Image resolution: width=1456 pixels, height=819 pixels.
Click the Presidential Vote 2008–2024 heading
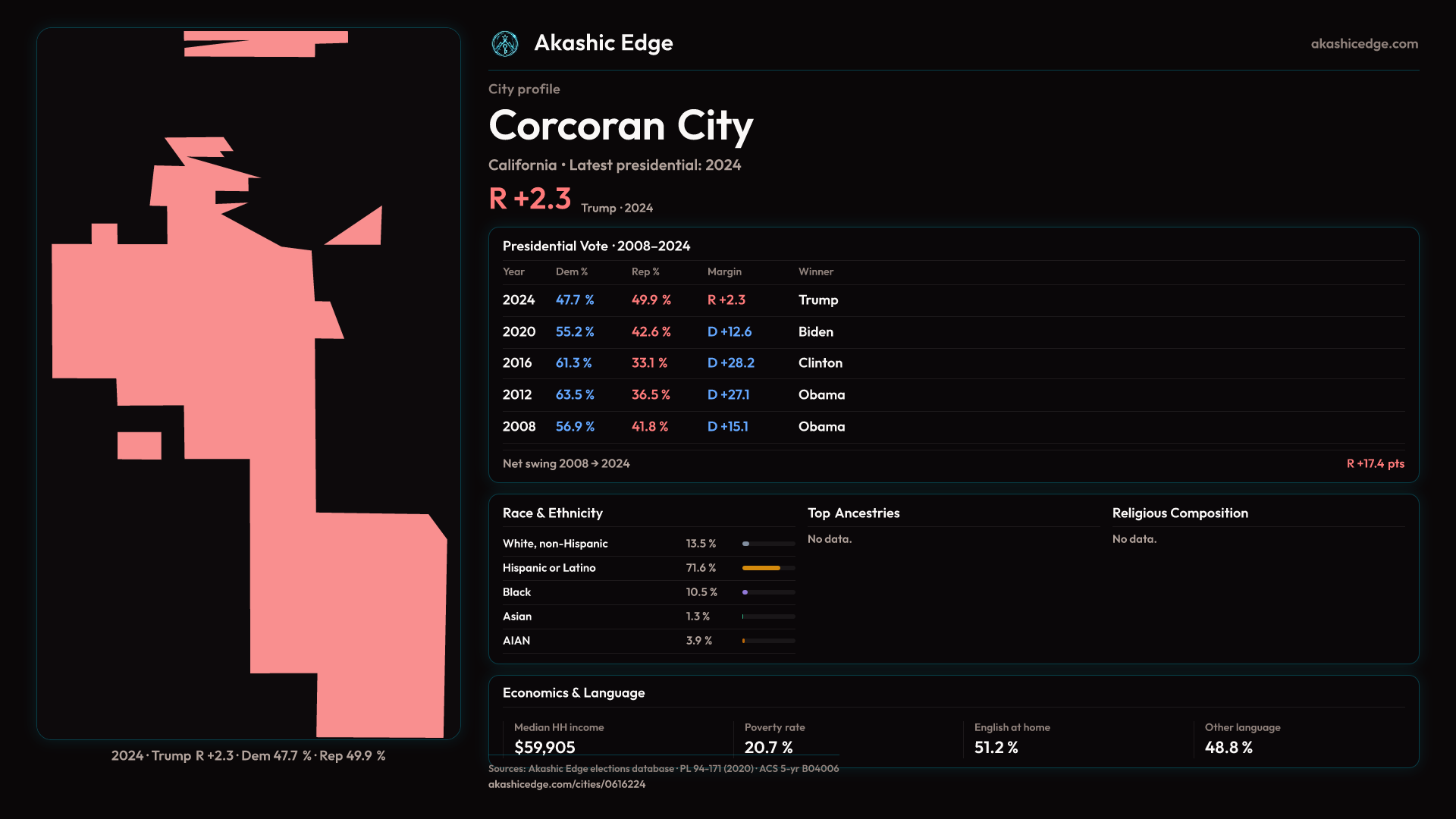click(x=596, y=246)
